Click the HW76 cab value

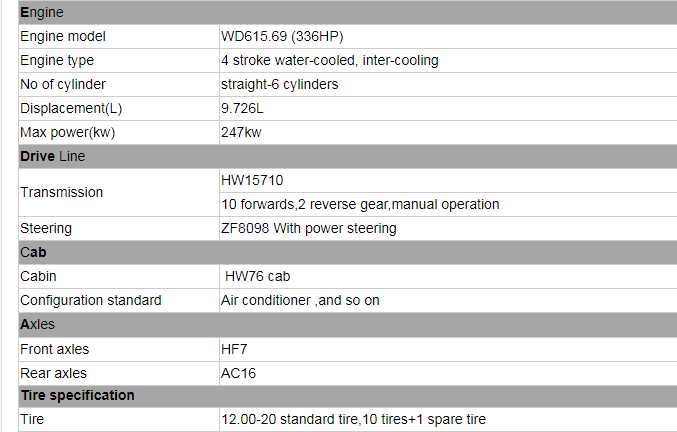click(x=258, y=276)
